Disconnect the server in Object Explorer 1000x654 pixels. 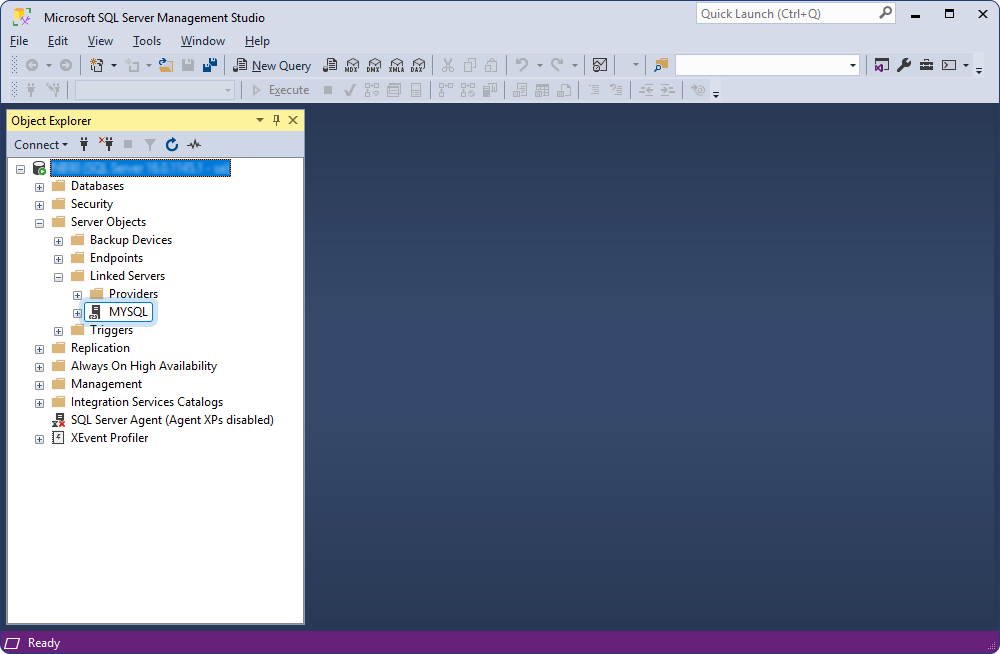(105, 144)
